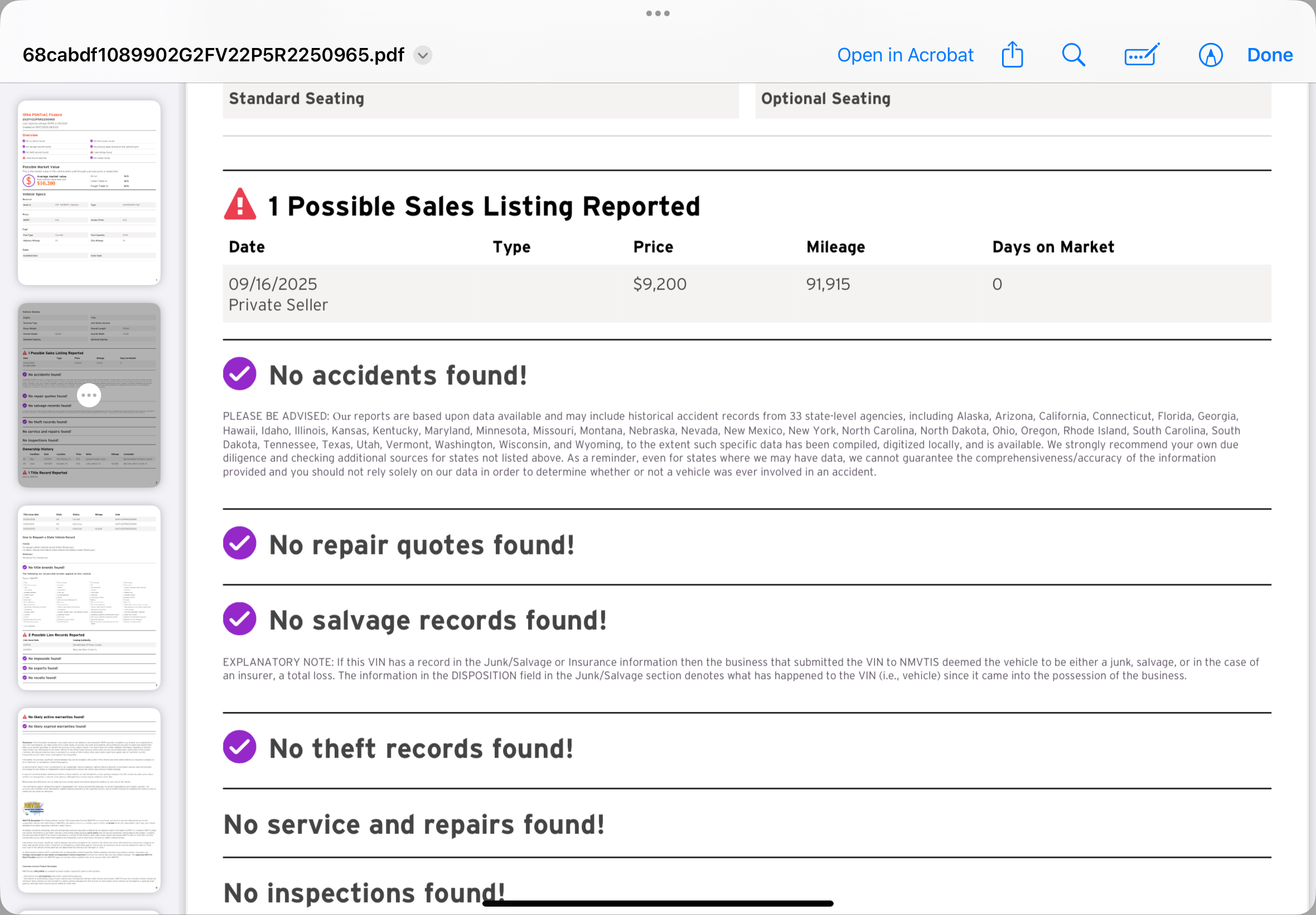1316x915 pixels.
Task: Open the search magnifier tool
Action: click(1073, 55)
